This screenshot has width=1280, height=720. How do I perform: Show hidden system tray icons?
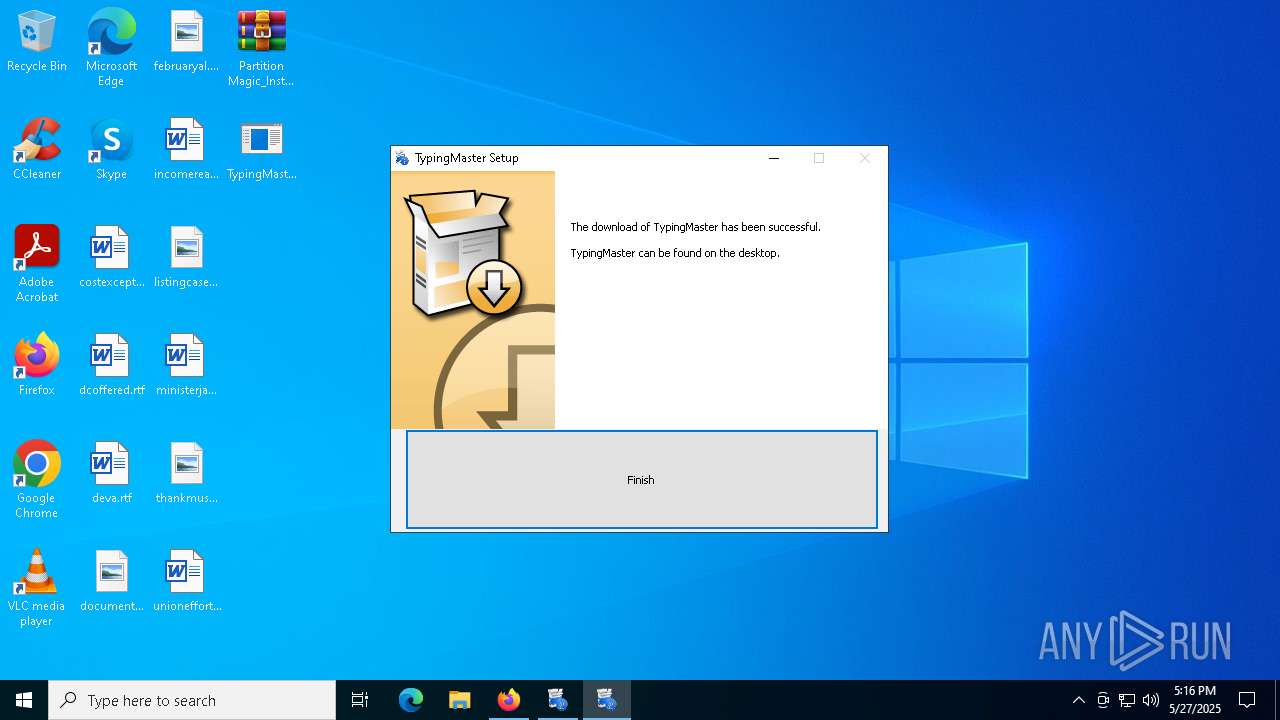(1078, 700)
